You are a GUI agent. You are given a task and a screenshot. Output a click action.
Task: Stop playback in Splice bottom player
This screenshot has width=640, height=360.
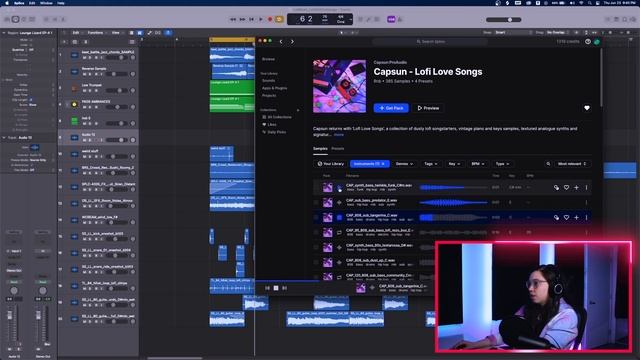point(276,288)
